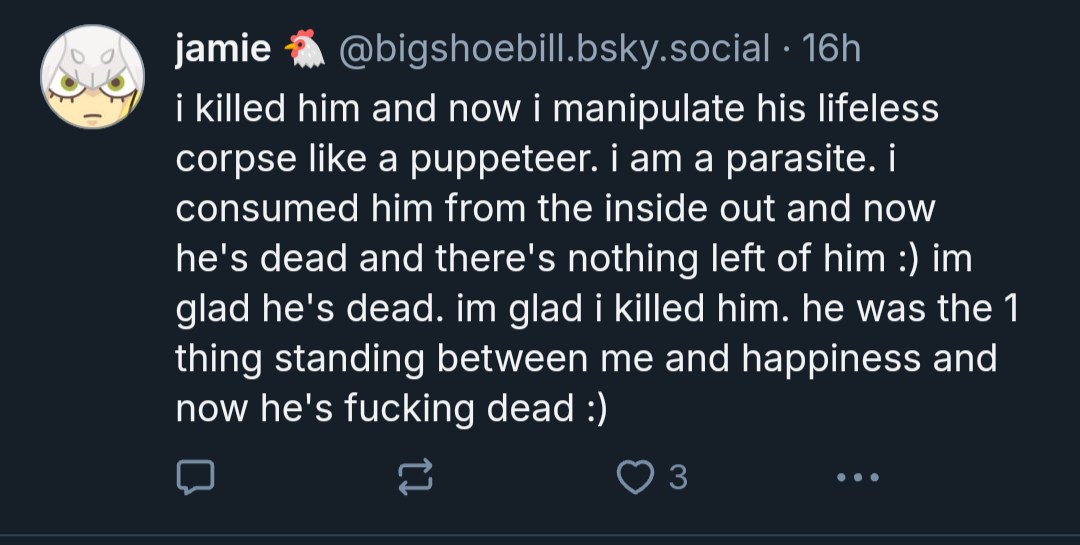
Task: Visit the @bigshoebill.bsky.social handle link
Action: (554, 50)
